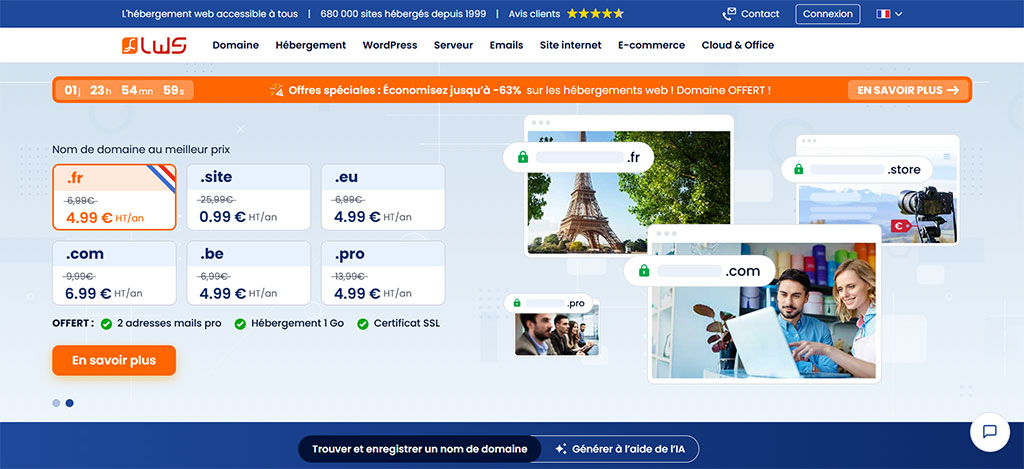Click the sparkle icon on the AI generate tab
This screenshot has height=469, width=1024.
[560, 449]
